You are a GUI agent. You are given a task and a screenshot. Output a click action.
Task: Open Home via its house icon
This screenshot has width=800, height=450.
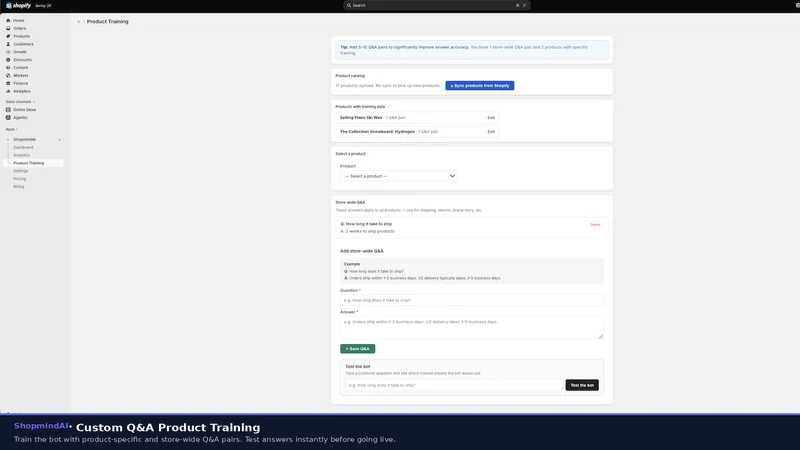tap(8, 20)
